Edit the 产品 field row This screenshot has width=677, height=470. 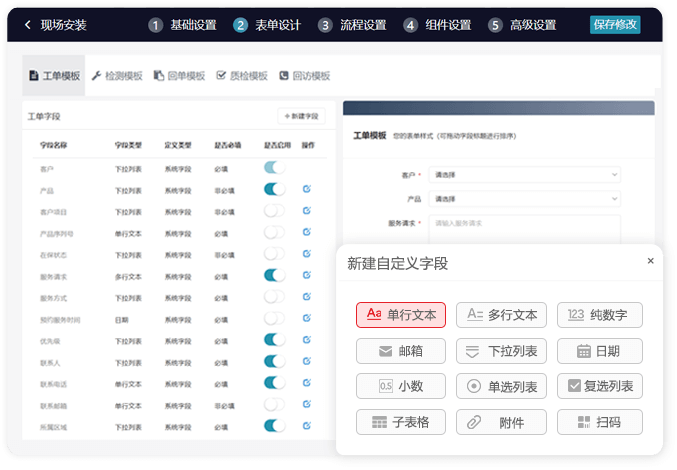click(x=307, y=189)
